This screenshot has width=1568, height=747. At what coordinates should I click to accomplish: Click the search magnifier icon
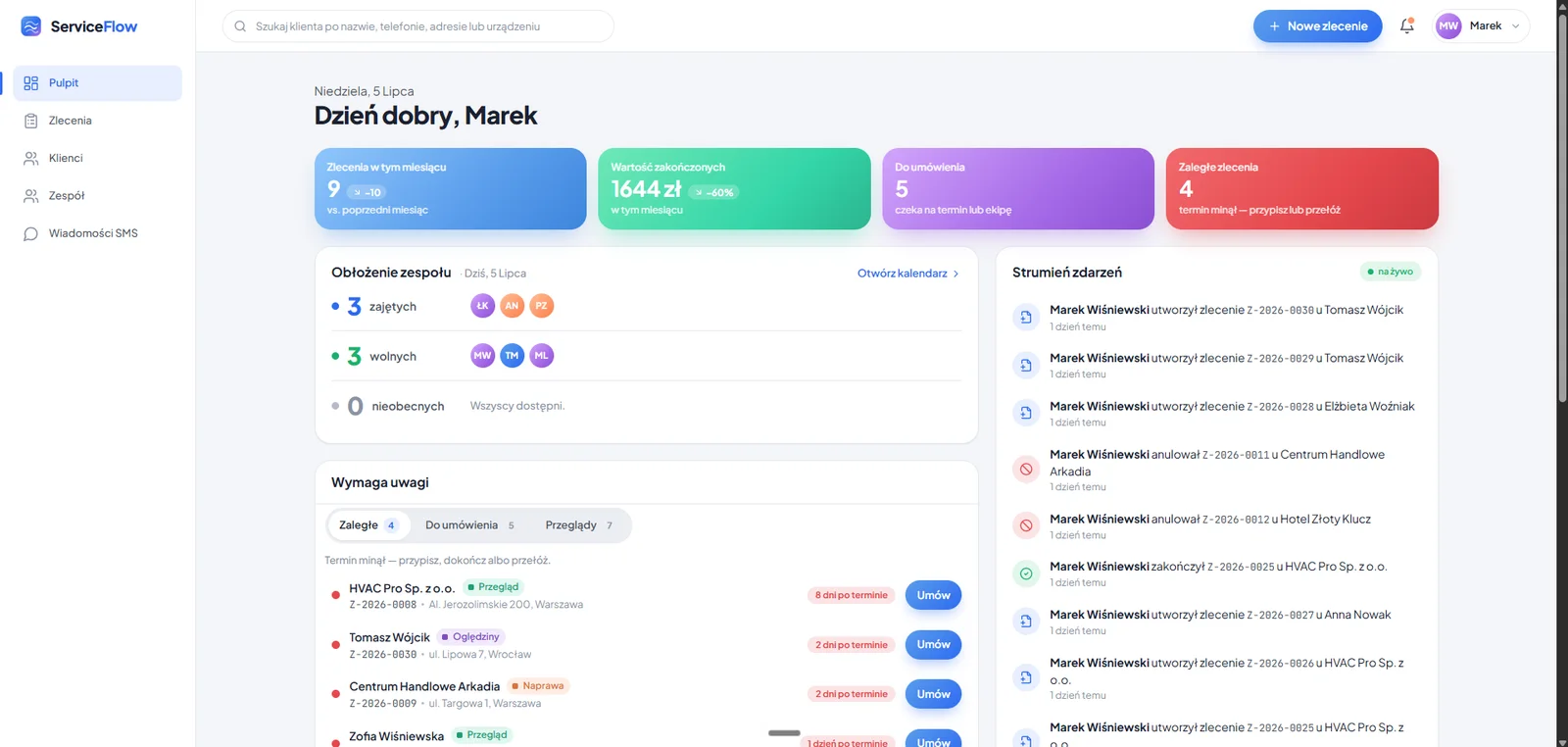click(x=240, y=26)
